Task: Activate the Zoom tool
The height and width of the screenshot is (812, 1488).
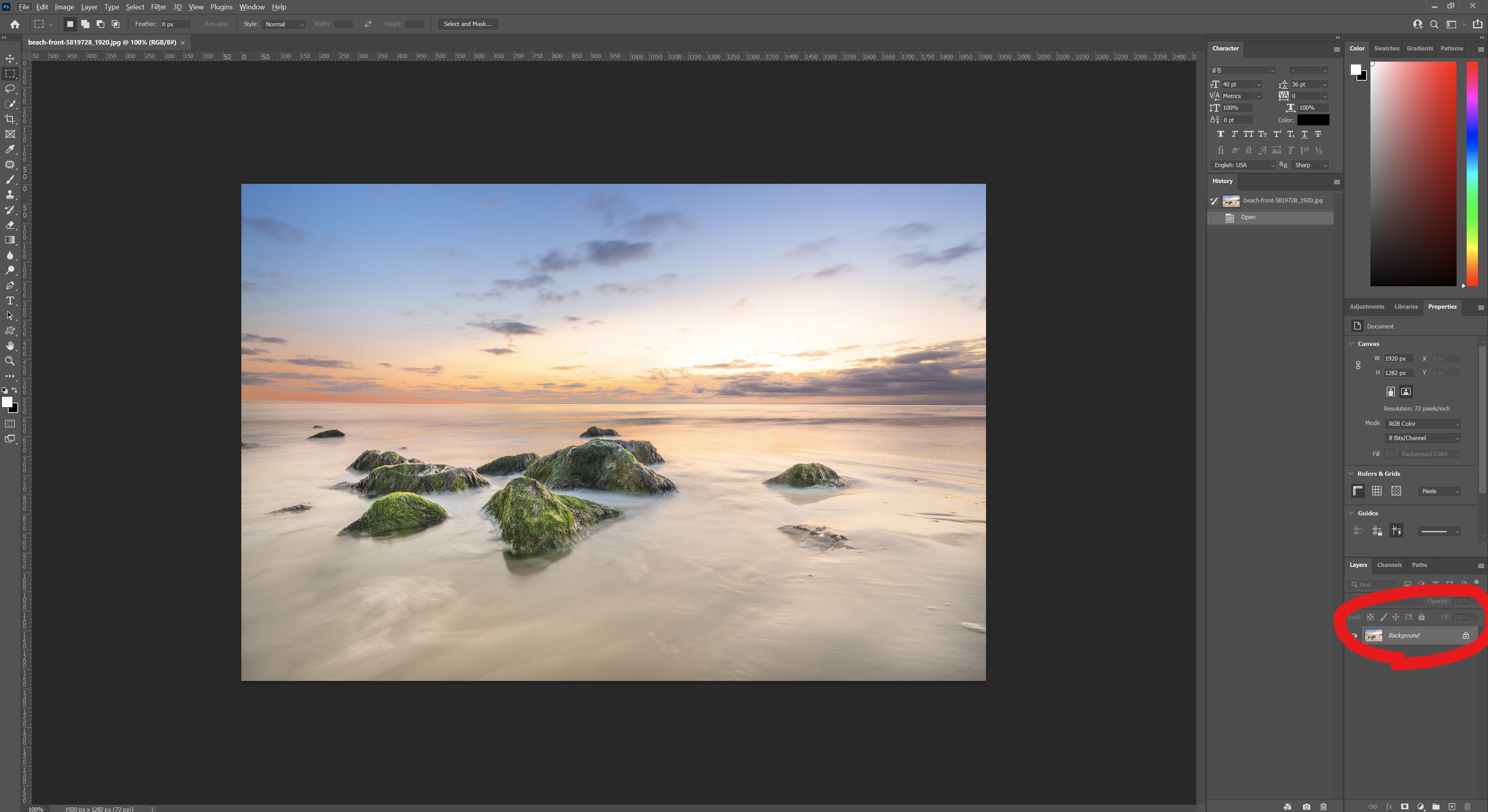Action: click(x=10, y=361)
